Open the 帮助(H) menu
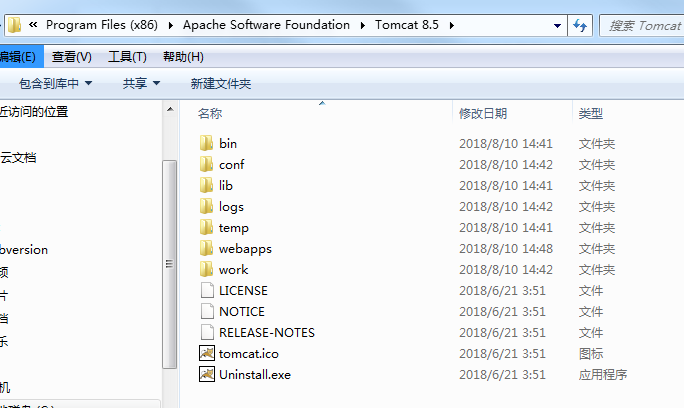The image size is (684, 408). pos(183,57)
